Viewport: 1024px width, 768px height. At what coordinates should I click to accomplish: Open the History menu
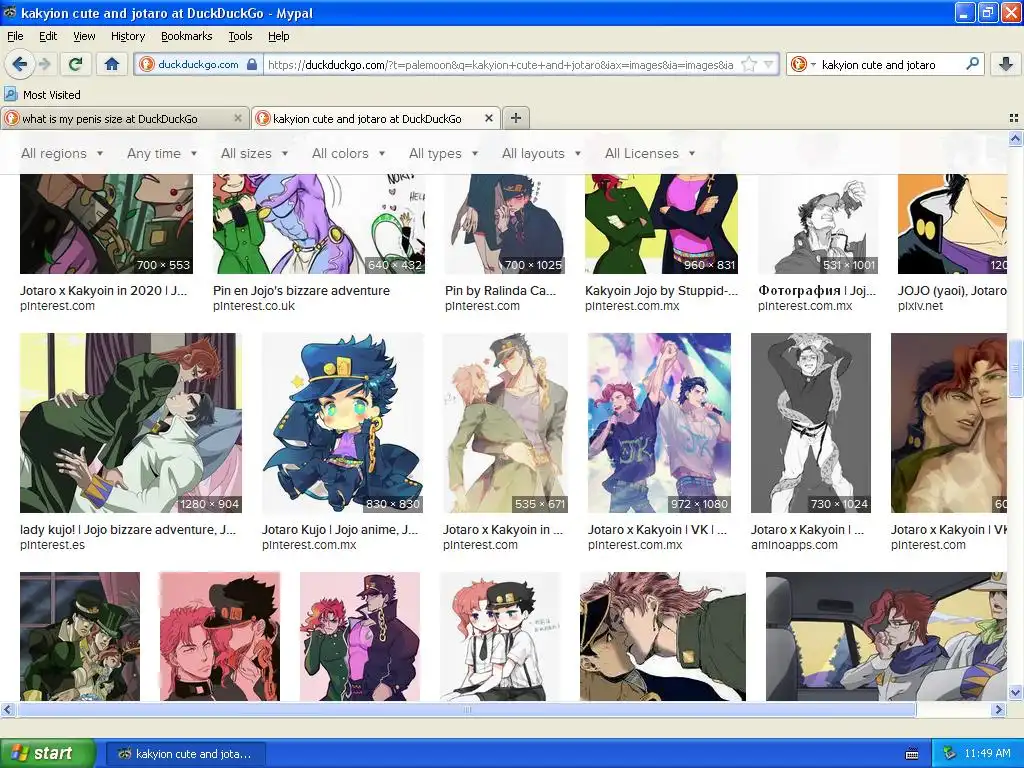pos(127,36)
